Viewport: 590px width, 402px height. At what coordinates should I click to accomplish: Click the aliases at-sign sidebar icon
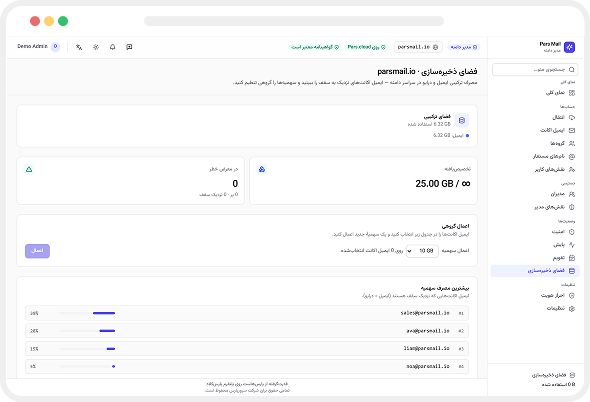coord(572,157)
